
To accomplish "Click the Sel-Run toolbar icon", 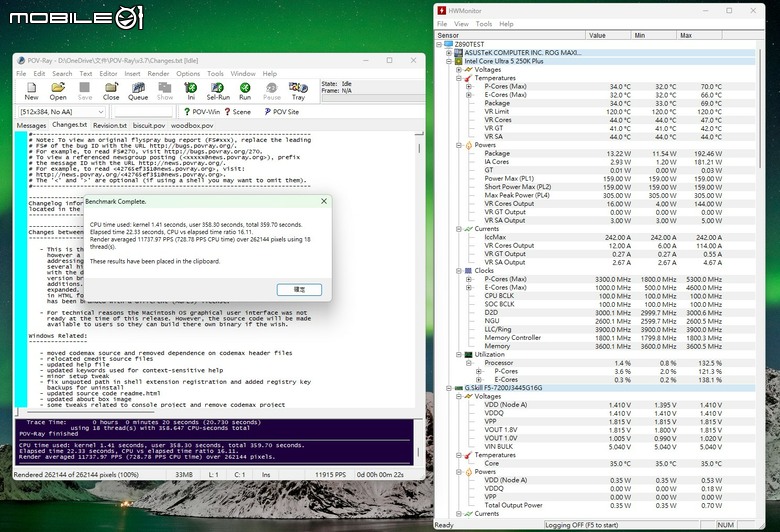I will (x=218, y=91).
